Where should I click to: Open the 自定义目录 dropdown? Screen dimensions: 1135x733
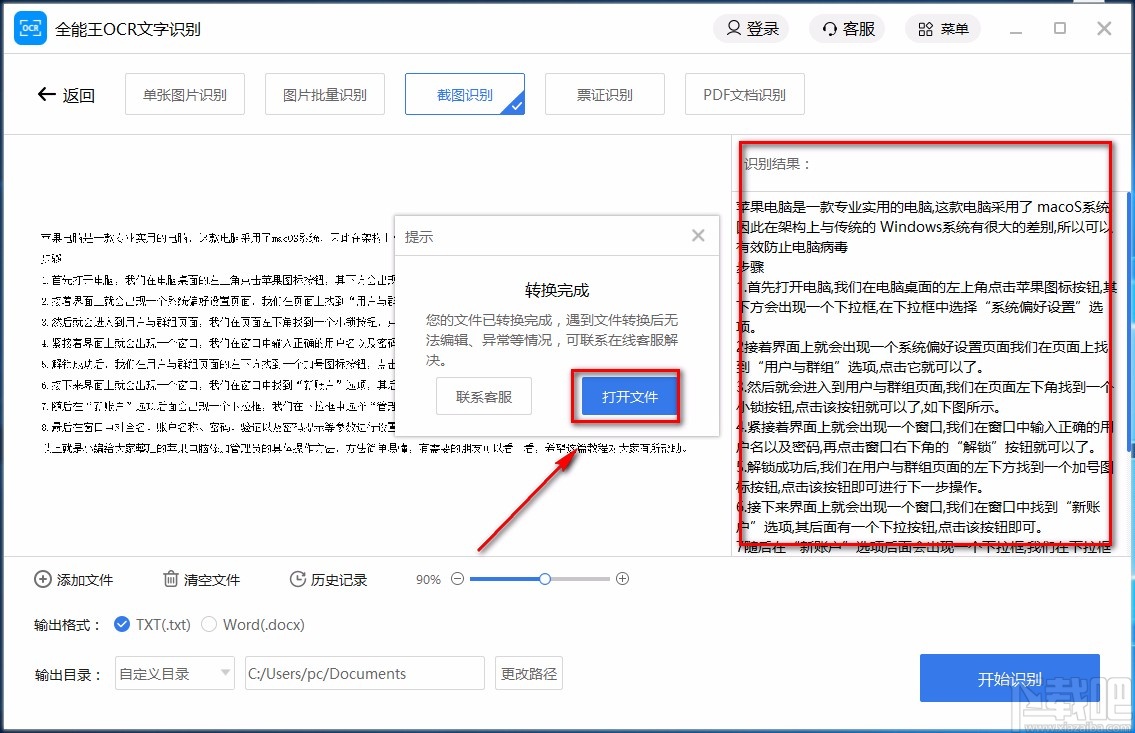(x=174, y=673)
